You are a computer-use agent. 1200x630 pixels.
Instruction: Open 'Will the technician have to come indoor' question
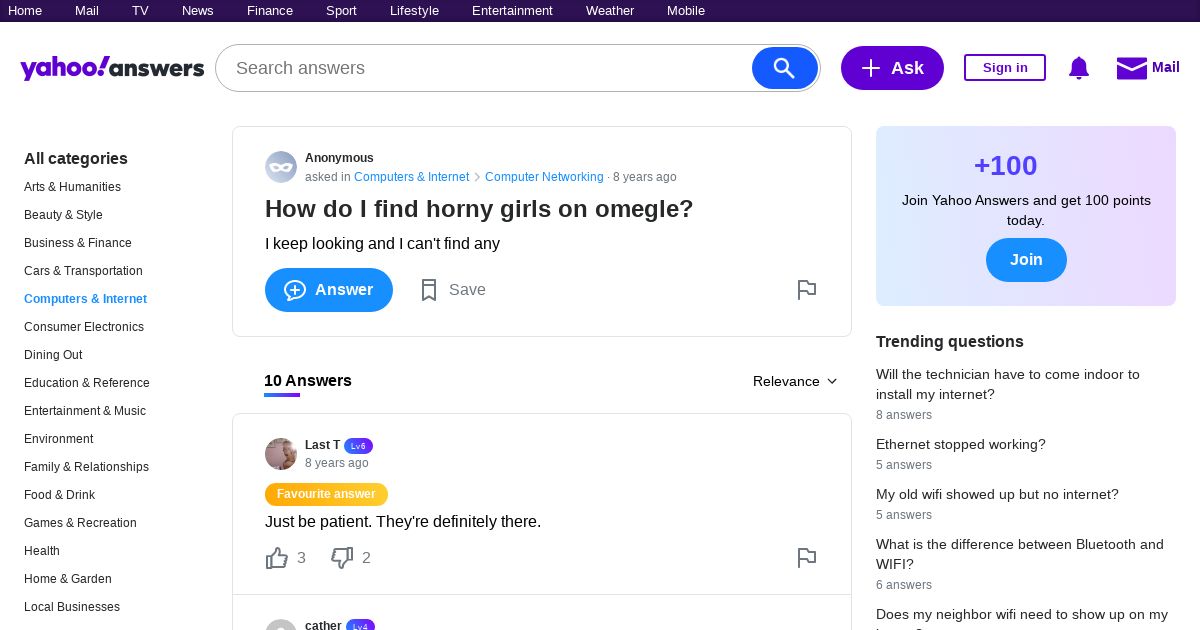1008,384
